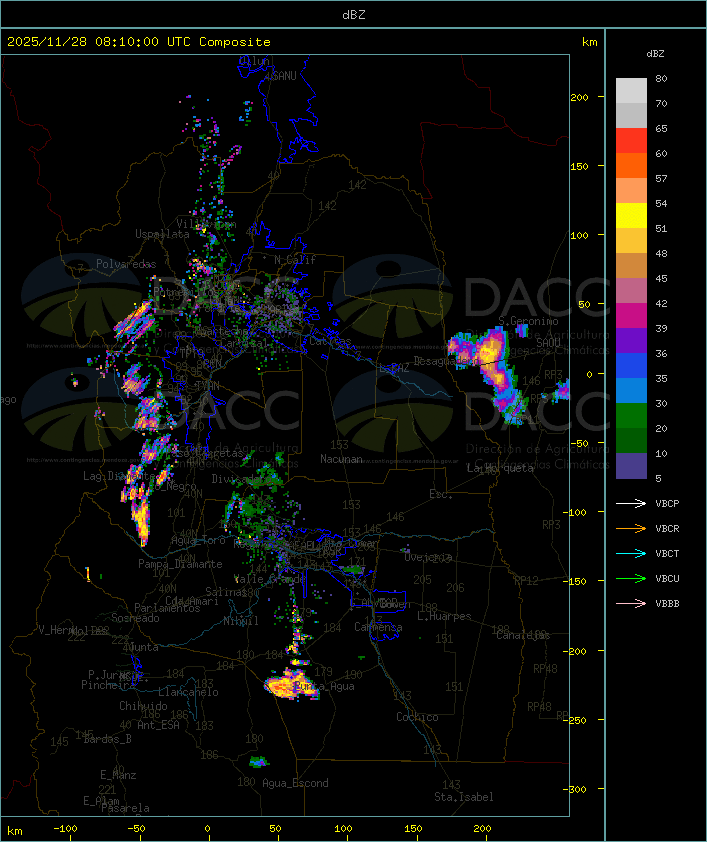Viewport: 707px width, 842px height.
Task: Click the Polvaredas place label
Action: coord(126,264)
